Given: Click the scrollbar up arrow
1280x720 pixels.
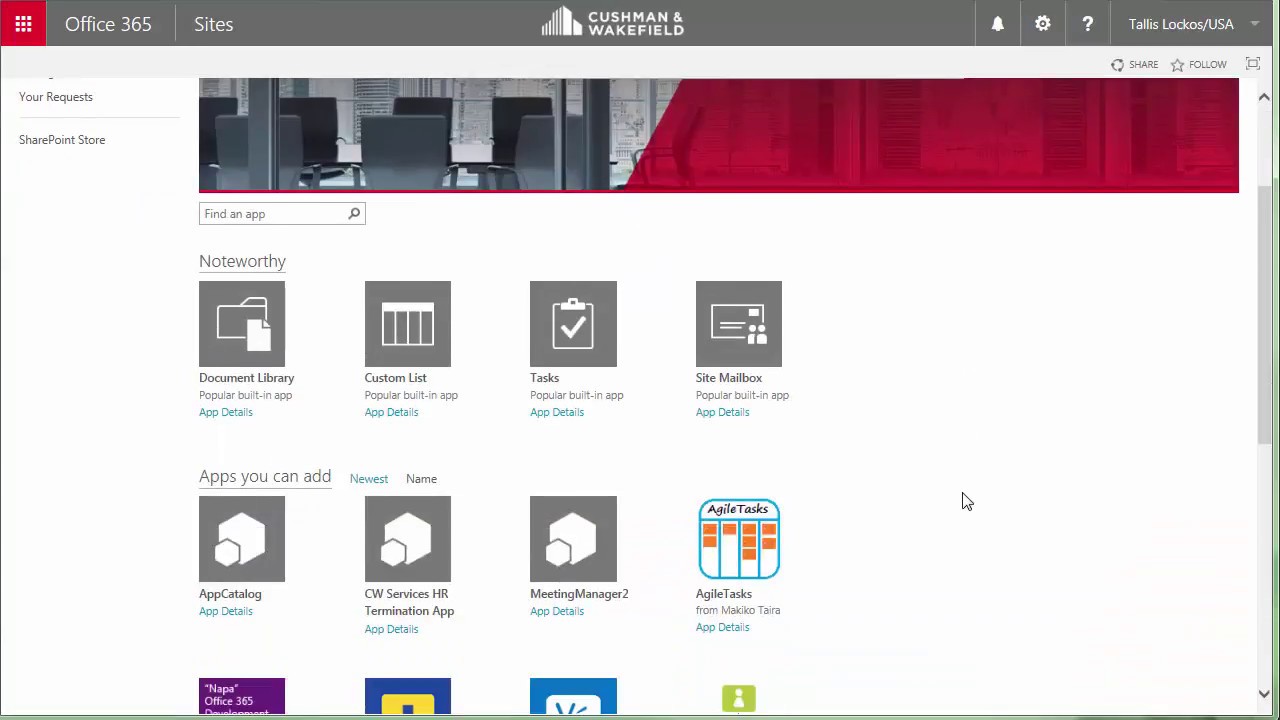Looking at the screenshot, I should [1264, 97].
